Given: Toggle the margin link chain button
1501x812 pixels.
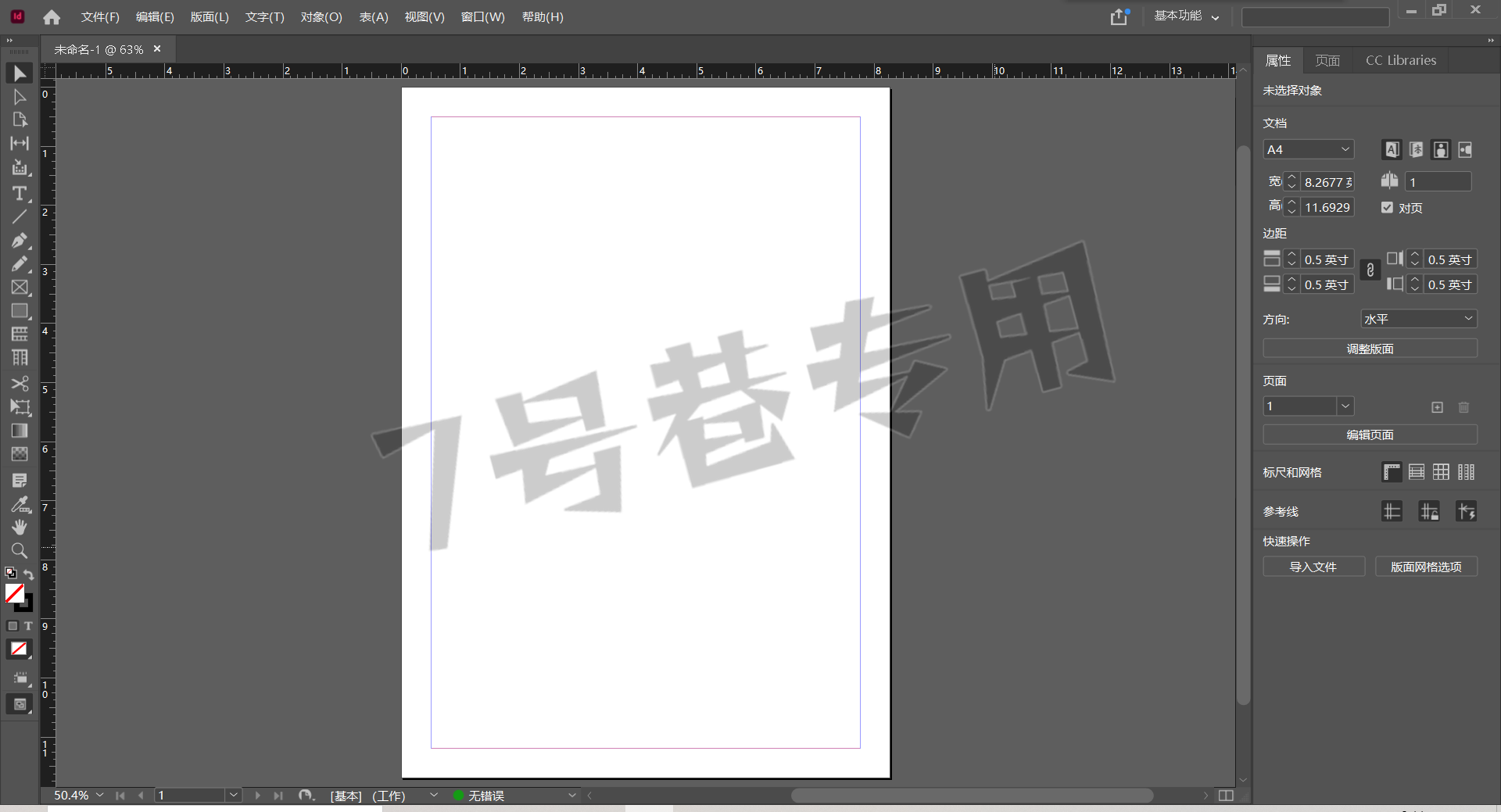Looking at the screenshot, I should coord(1370,270).
